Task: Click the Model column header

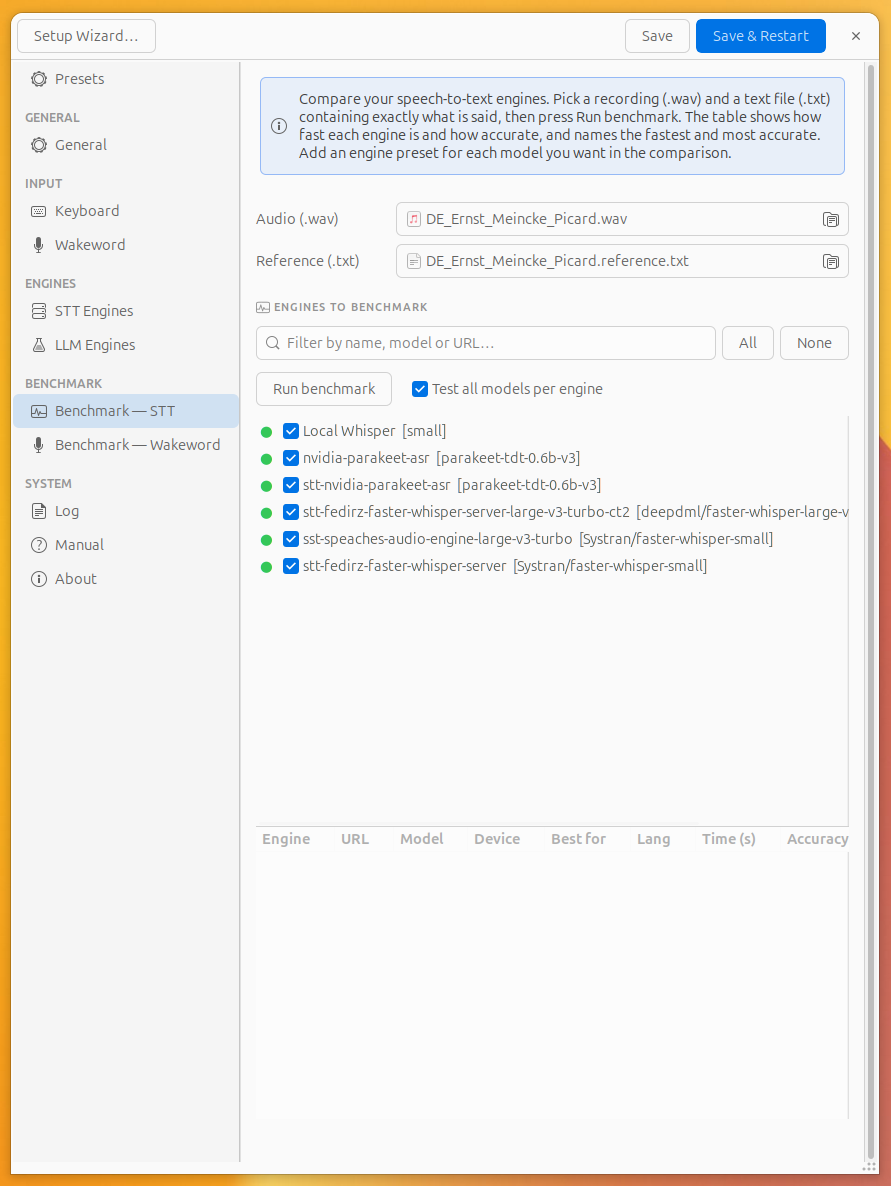Action: pos(421,839)
